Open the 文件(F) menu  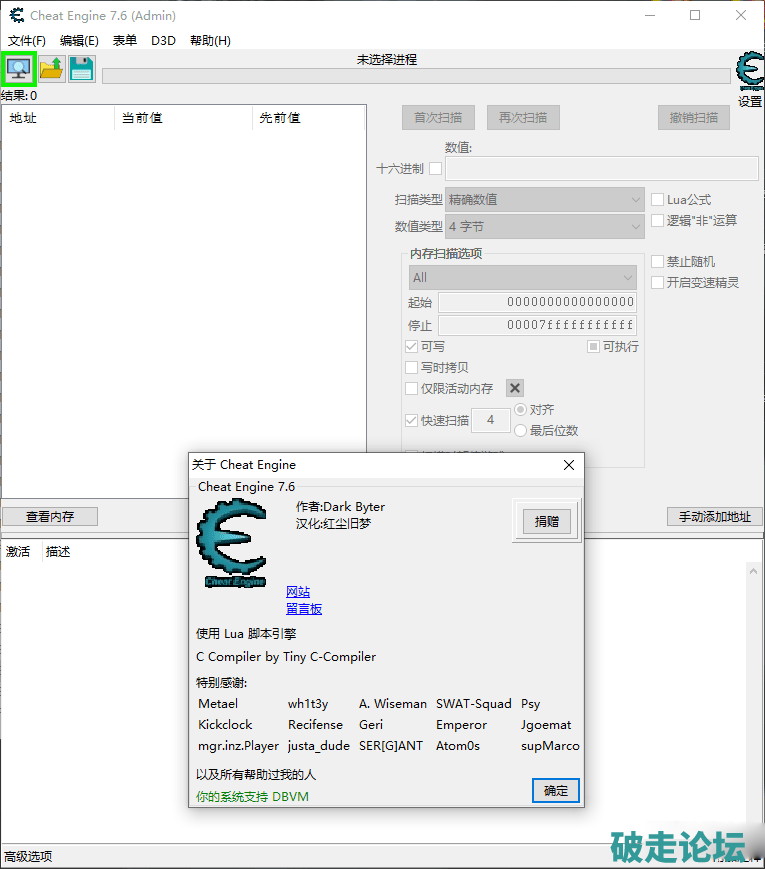tap(27, 41)
